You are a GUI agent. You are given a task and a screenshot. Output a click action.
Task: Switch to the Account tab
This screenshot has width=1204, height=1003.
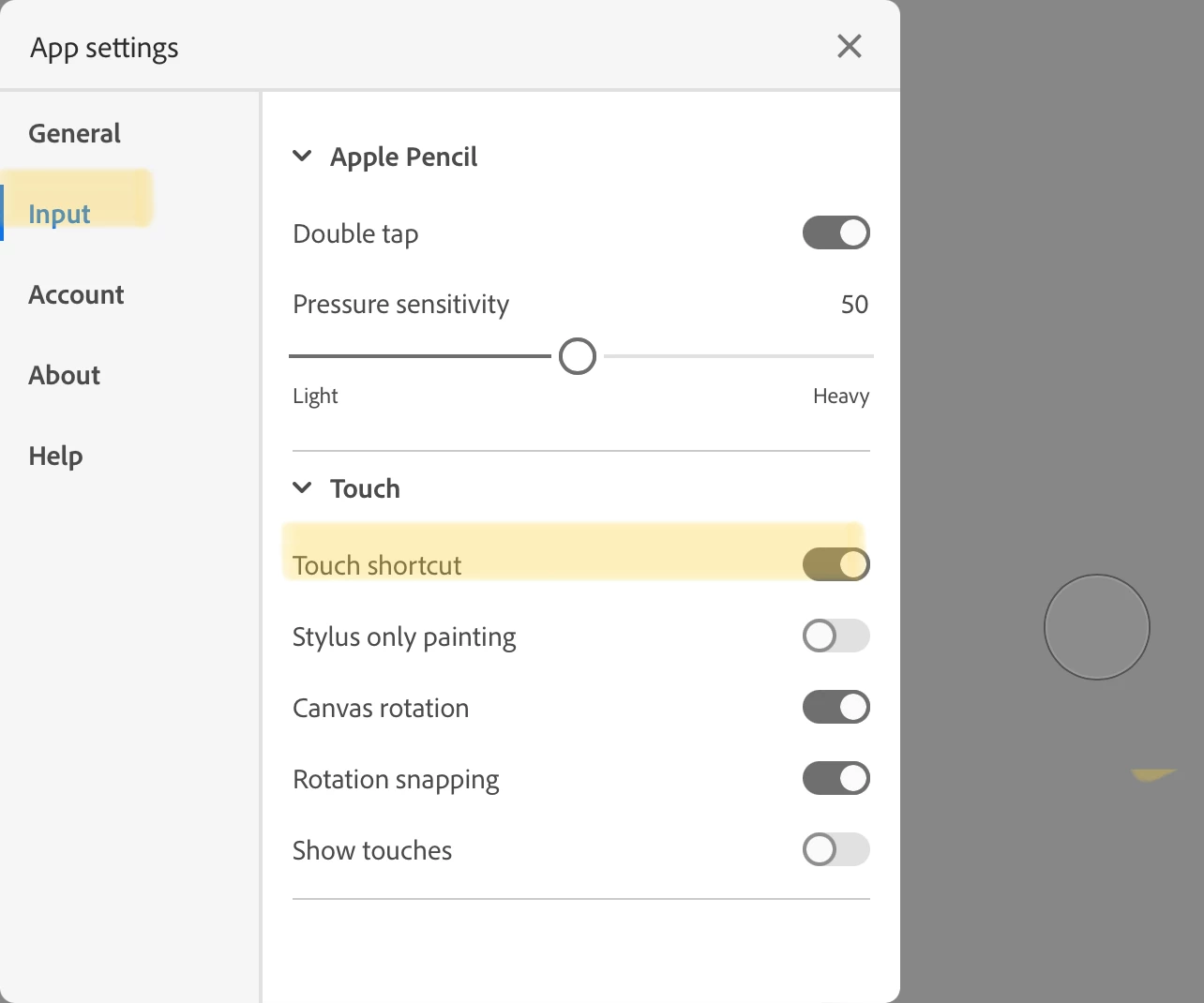tap(76, 294)
